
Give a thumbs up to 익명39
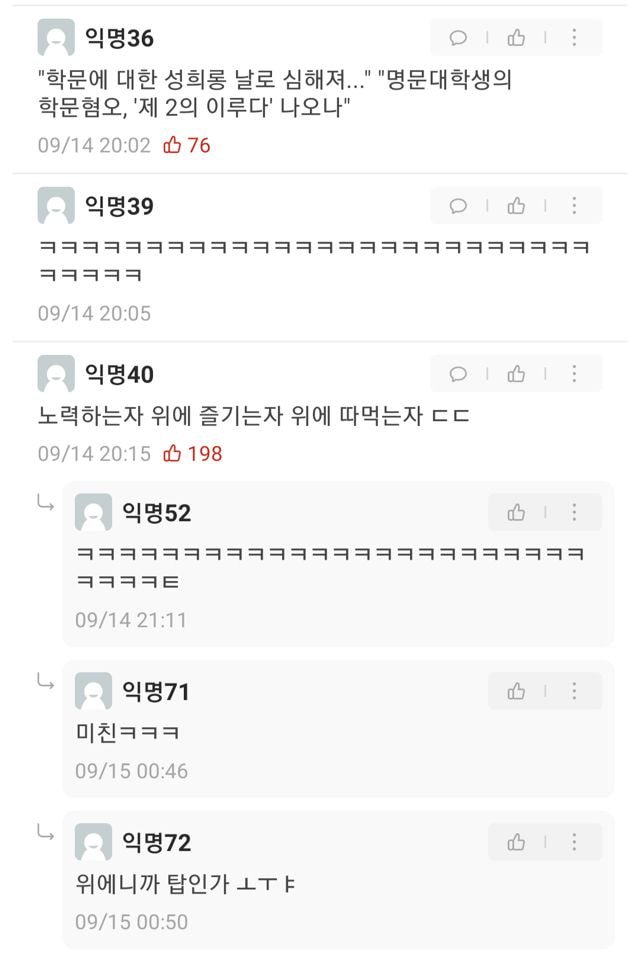coord(516,206)
